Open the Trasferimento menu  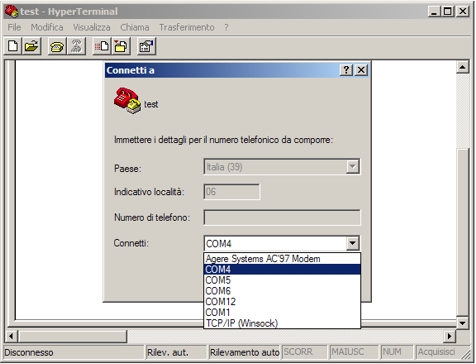(x=187, y=27)
